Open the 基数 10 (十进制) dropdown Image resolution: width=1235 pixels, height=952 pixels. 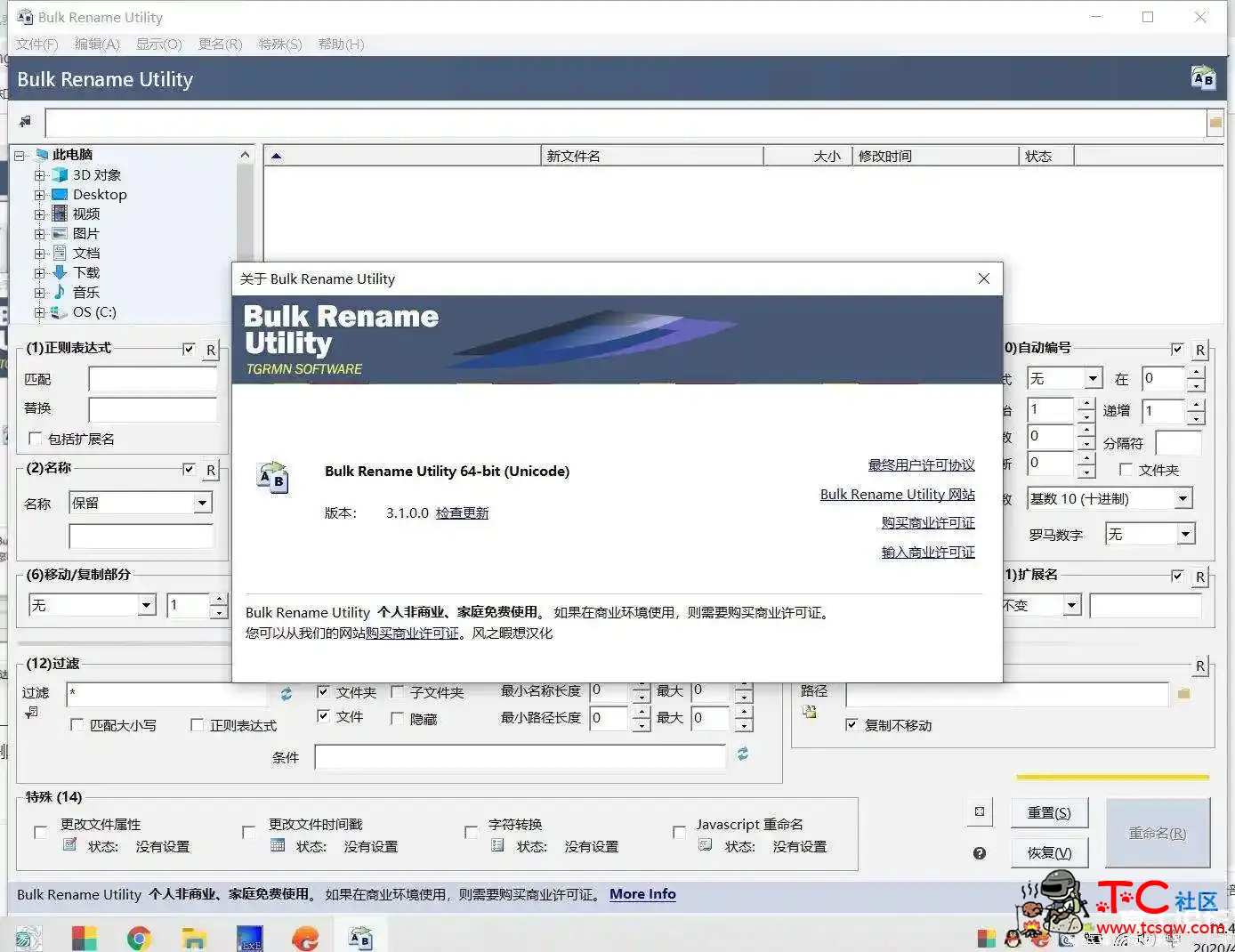pyautogui.click(x=1183, y=498)
